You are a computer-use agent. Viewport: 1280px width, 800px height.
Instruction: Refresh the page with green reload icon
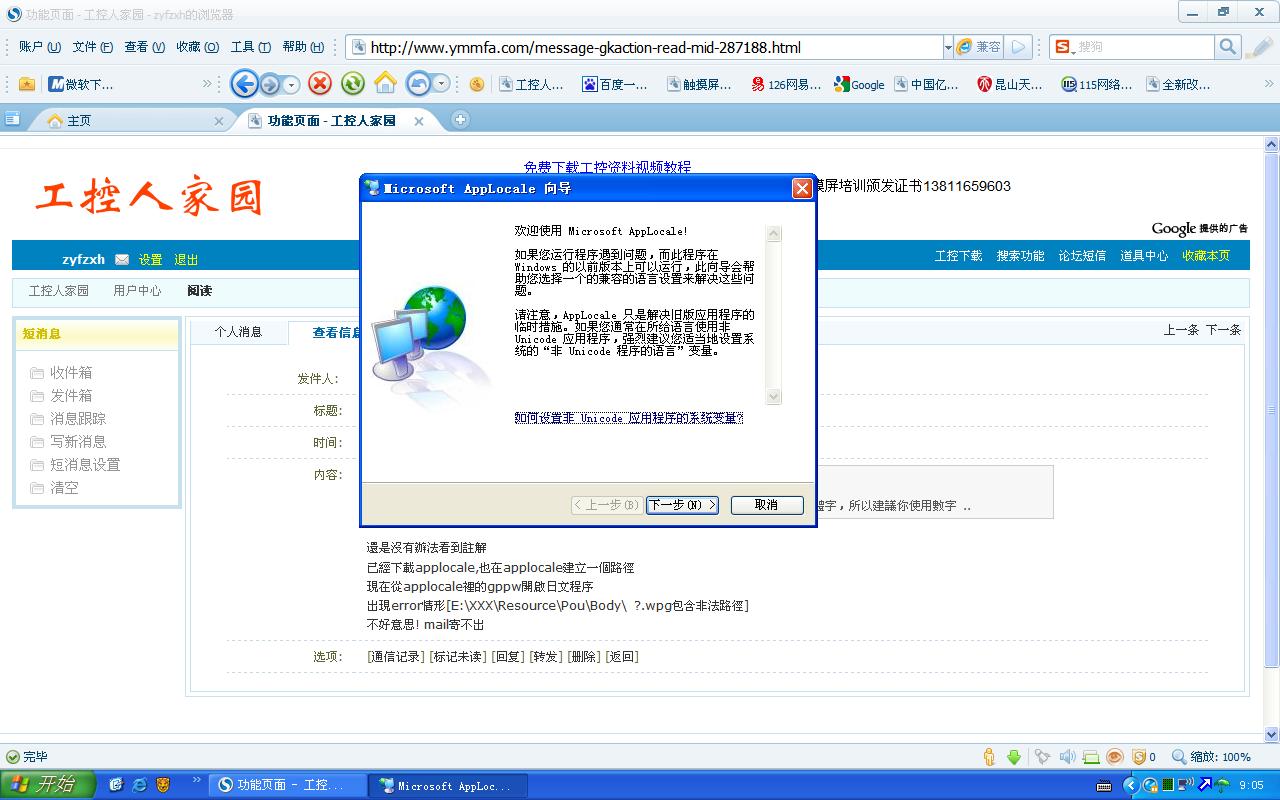point(352,84)
